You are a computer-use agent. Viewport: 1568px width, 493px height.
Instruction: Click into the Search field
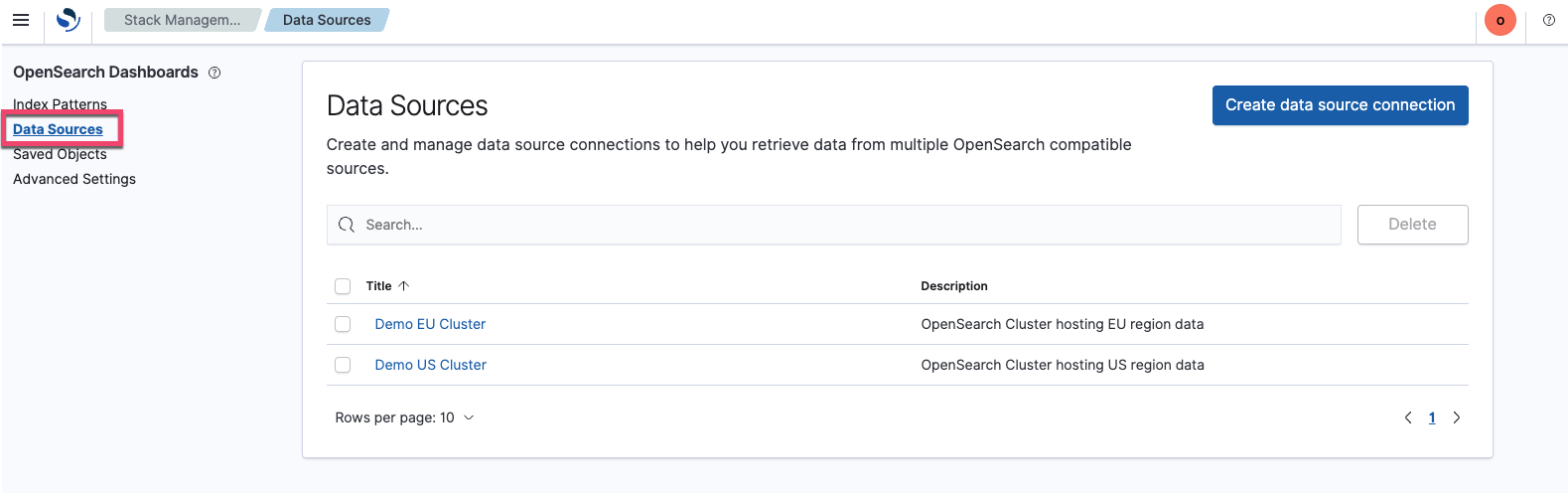click(x=834, y=225)
